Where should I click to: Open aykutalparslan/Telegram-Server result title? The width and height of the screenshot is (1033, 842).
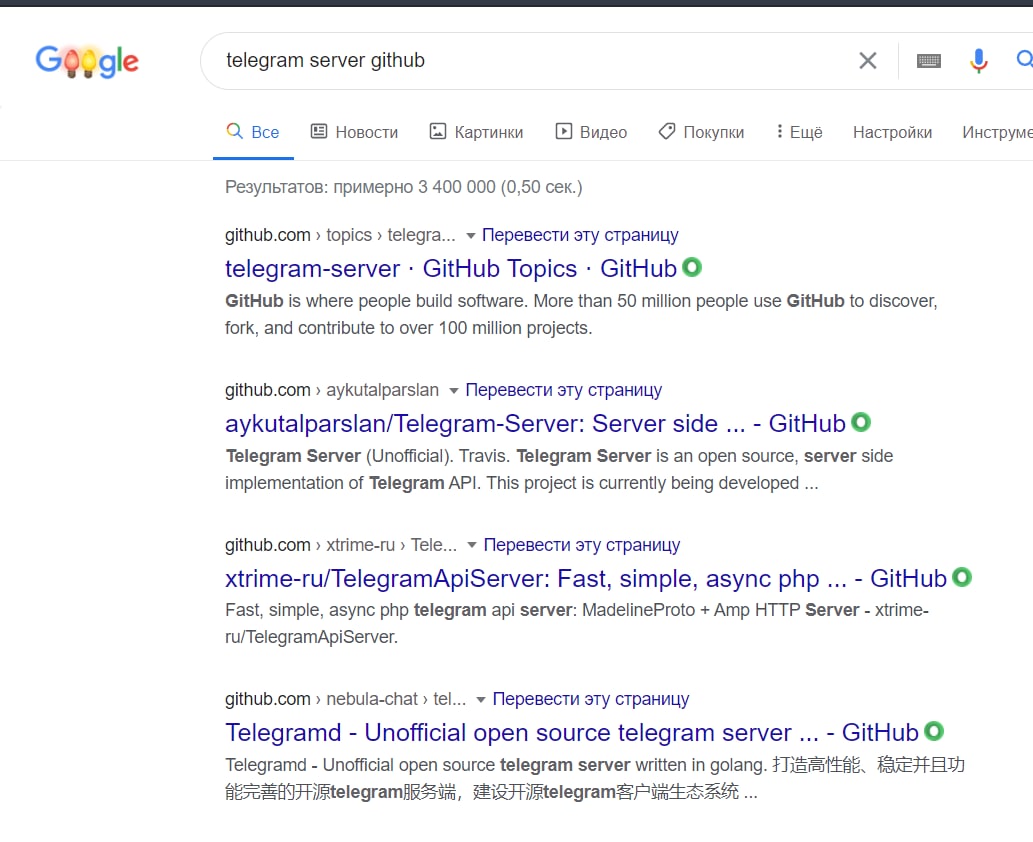[x=535, y=424]
